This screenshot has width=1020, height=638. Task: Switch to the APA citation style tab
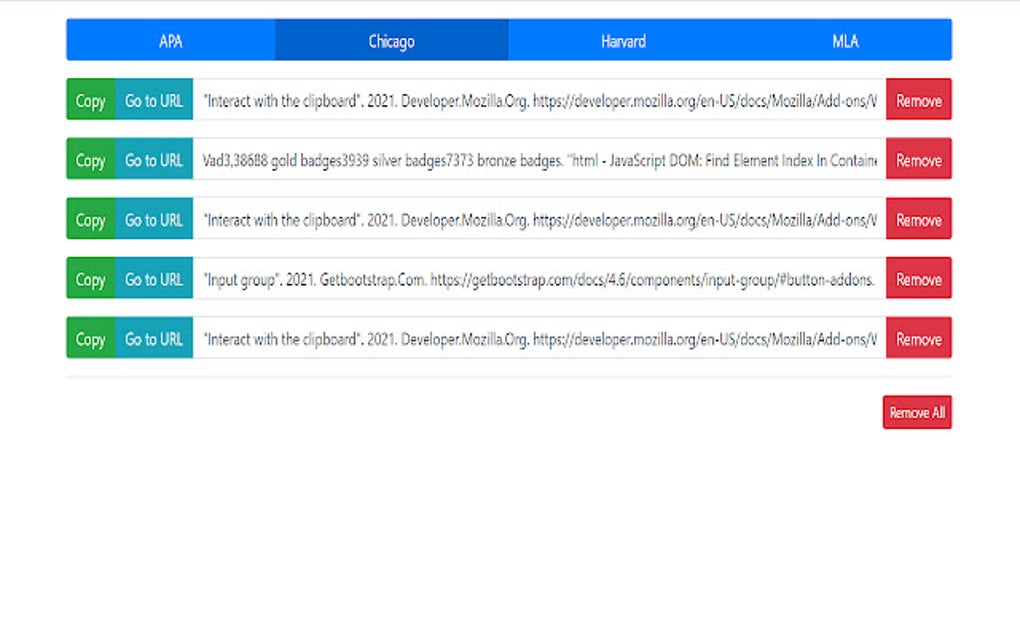tap(170, 40)
